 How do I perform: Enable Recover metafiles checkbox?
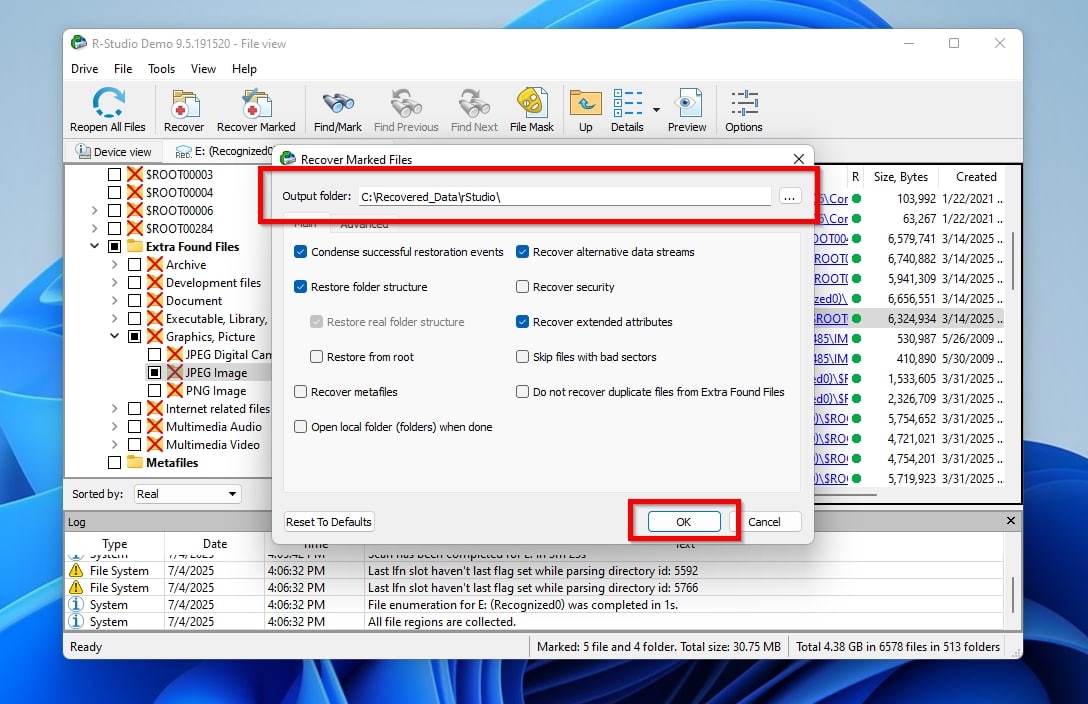300,391
